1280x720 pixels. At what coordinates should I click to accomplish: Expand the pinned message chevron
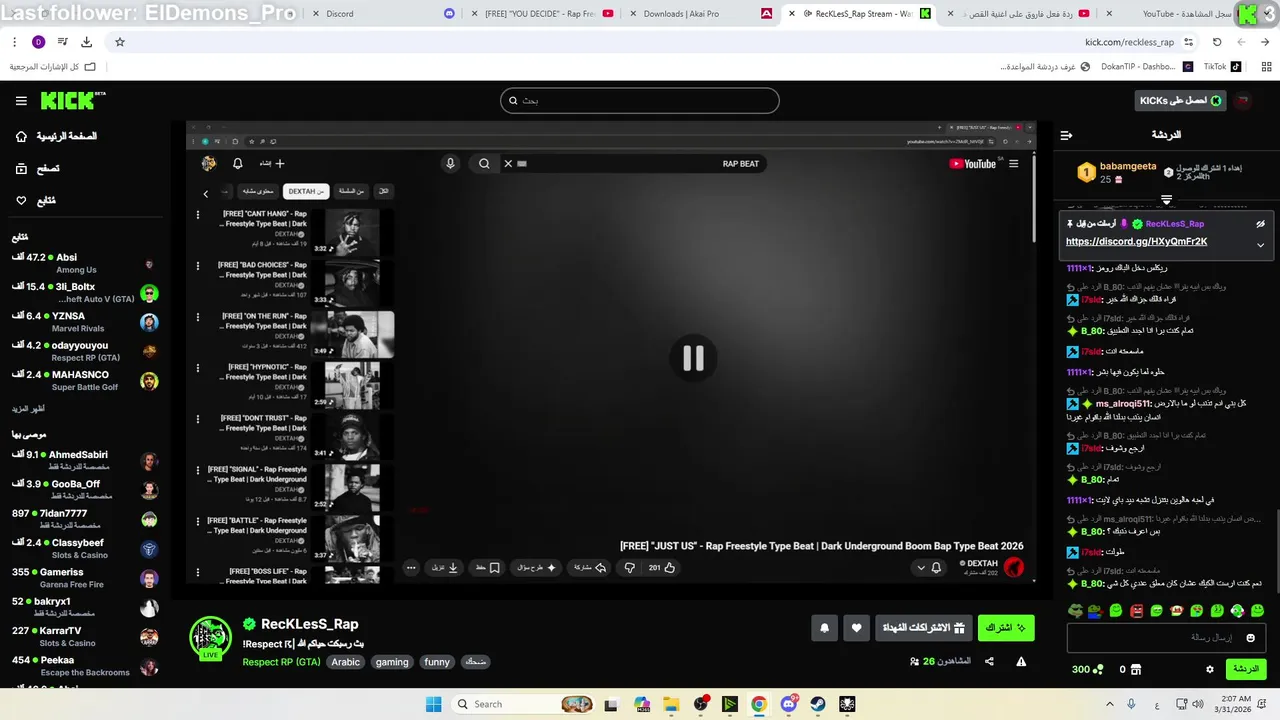pyautogui.click(x=1261, y=244)
